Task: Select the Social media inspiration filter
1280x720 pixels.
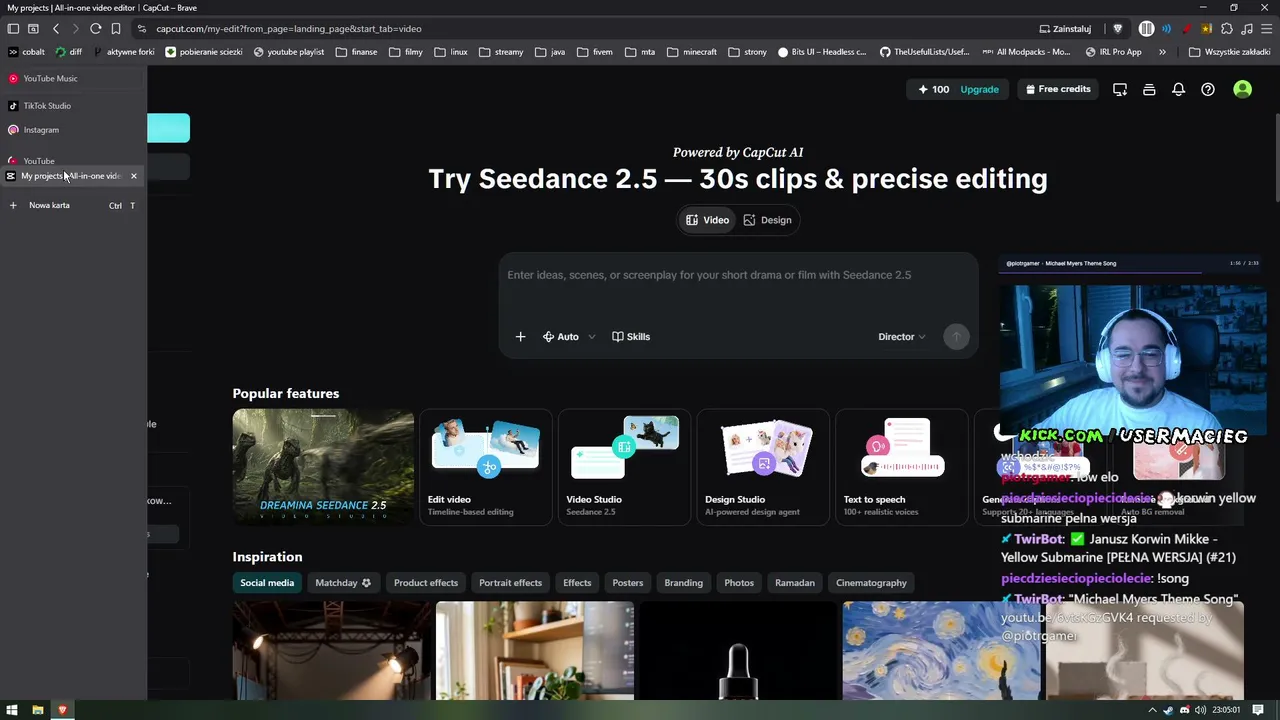Action: pyautogui.click(x=267, y=583)
